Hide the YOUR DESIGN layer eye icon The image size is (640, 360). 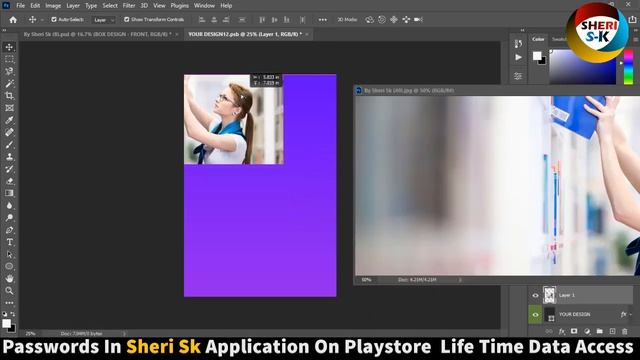535,314
